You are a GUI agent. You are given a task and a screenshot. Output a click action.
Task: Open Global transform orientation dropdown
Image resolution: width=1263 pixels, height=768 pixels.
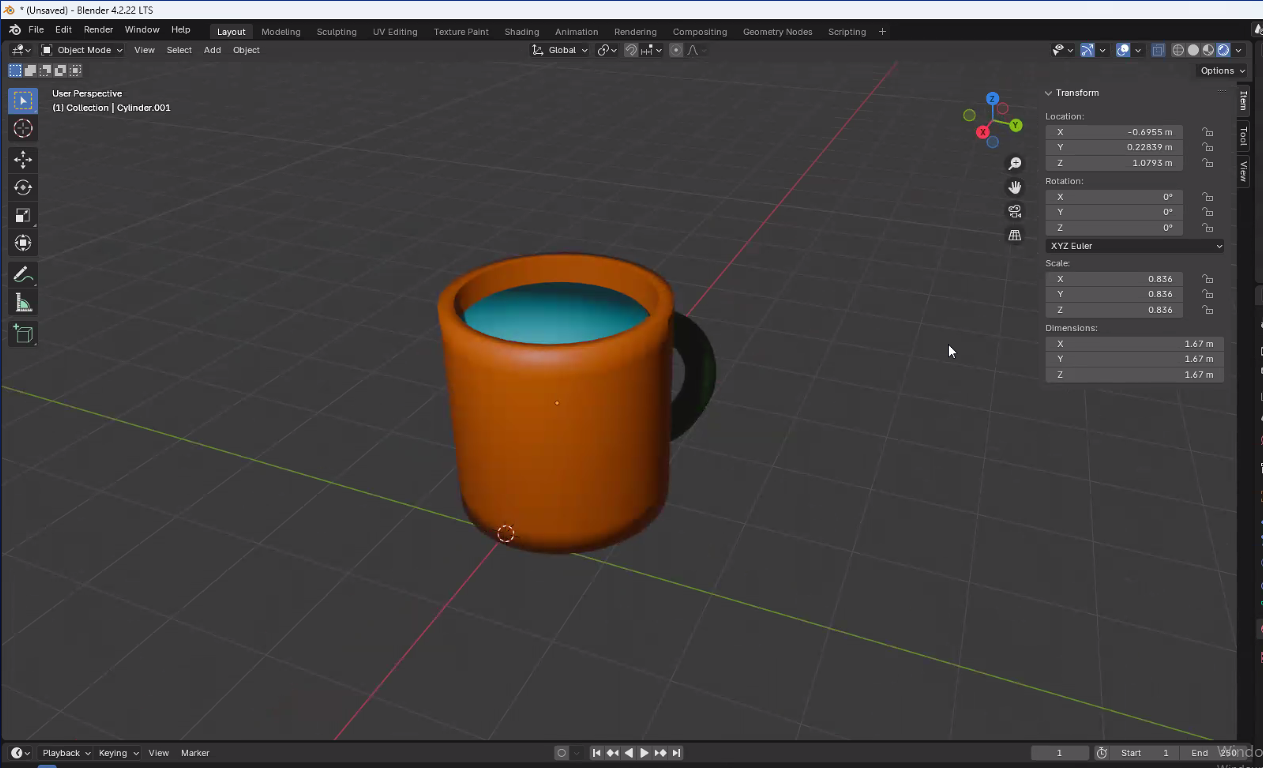560,50
